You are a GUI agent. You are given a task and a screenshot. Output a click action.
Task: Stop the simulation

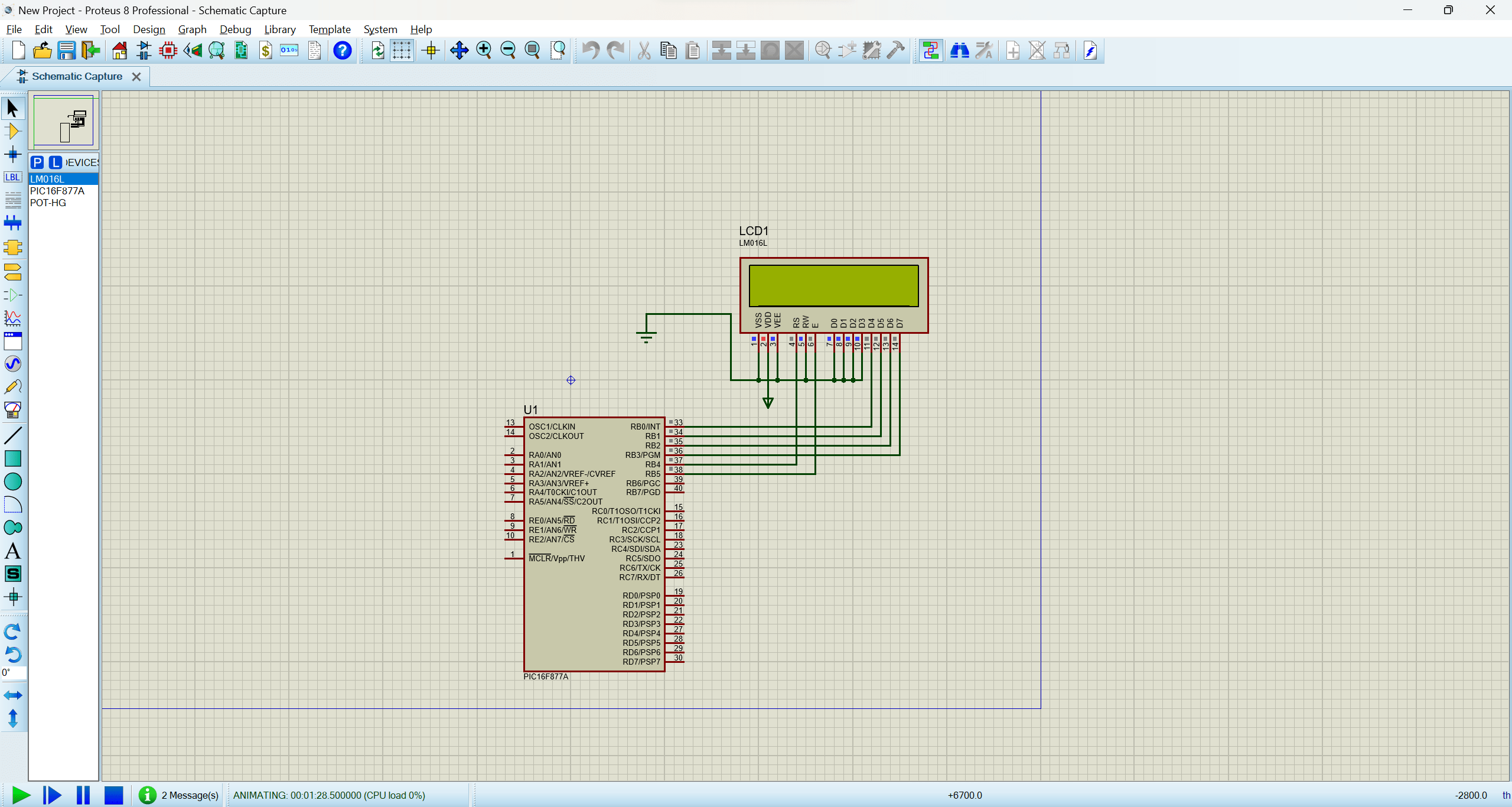tap(113, 795)
